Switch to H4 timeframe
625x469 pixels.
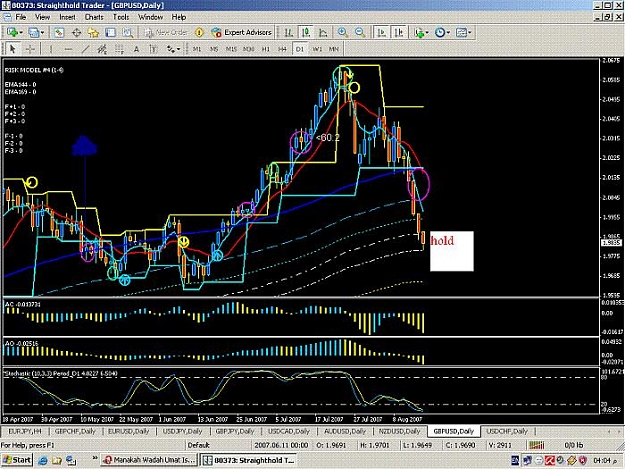pyautogui.click(x=282, y=49)
